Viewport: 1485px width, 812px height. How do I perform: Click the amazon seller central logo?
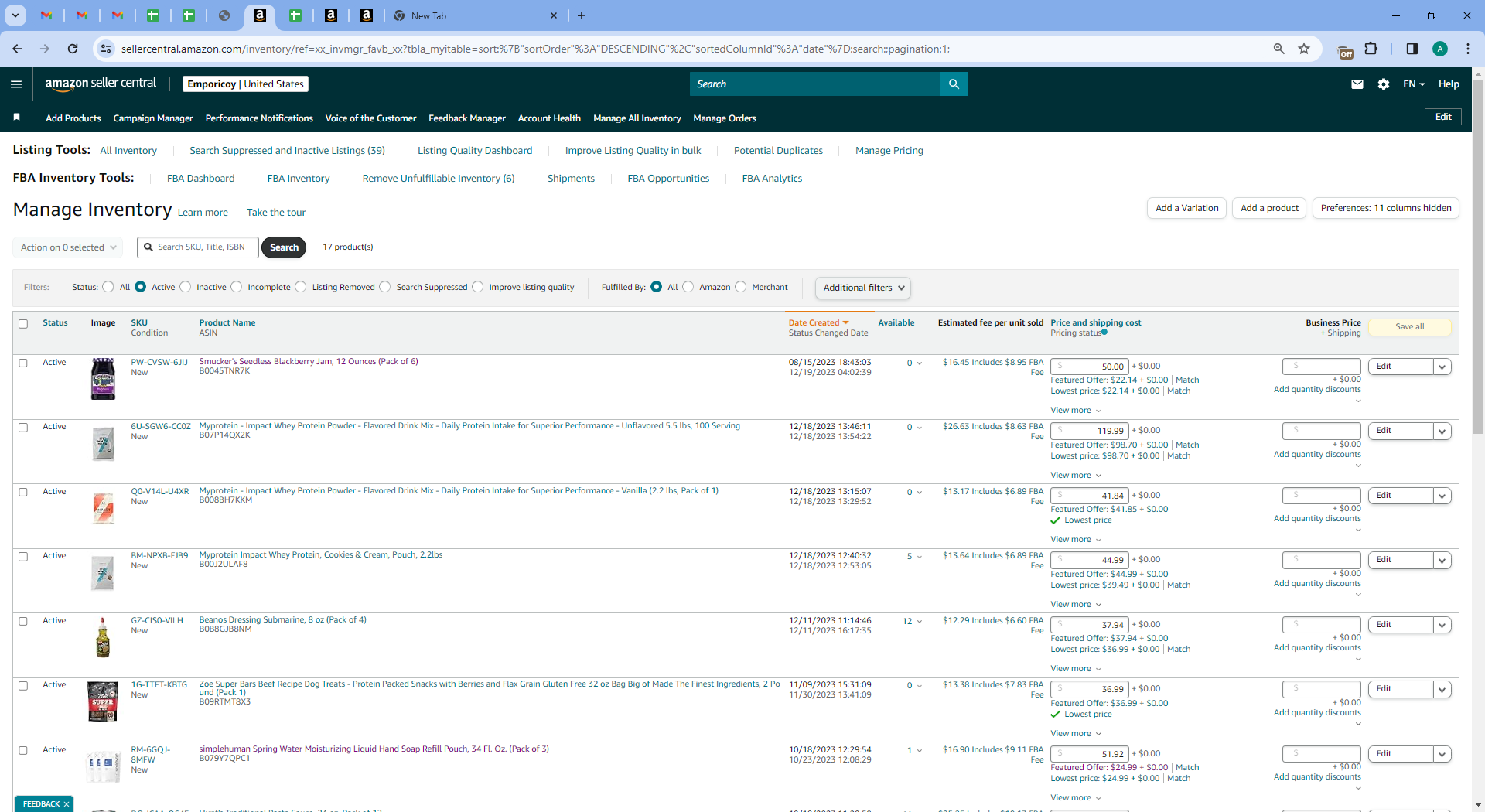click(x=101, y=84)
